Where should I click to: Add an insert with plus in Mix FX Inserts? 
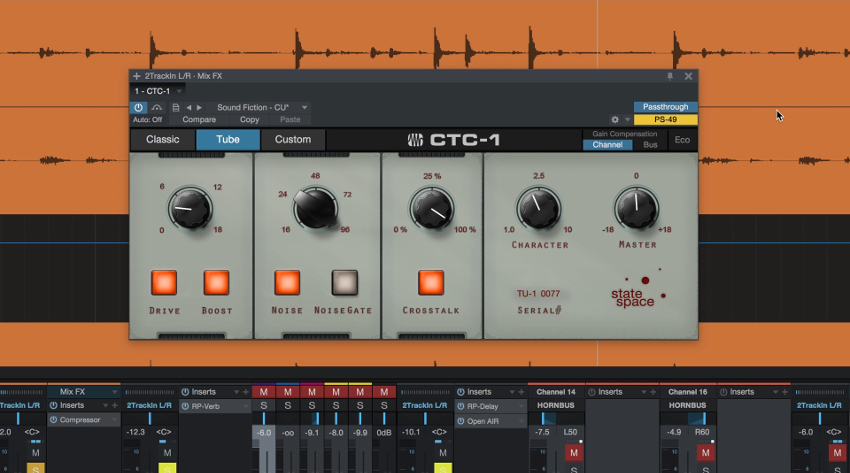point(114,405)
